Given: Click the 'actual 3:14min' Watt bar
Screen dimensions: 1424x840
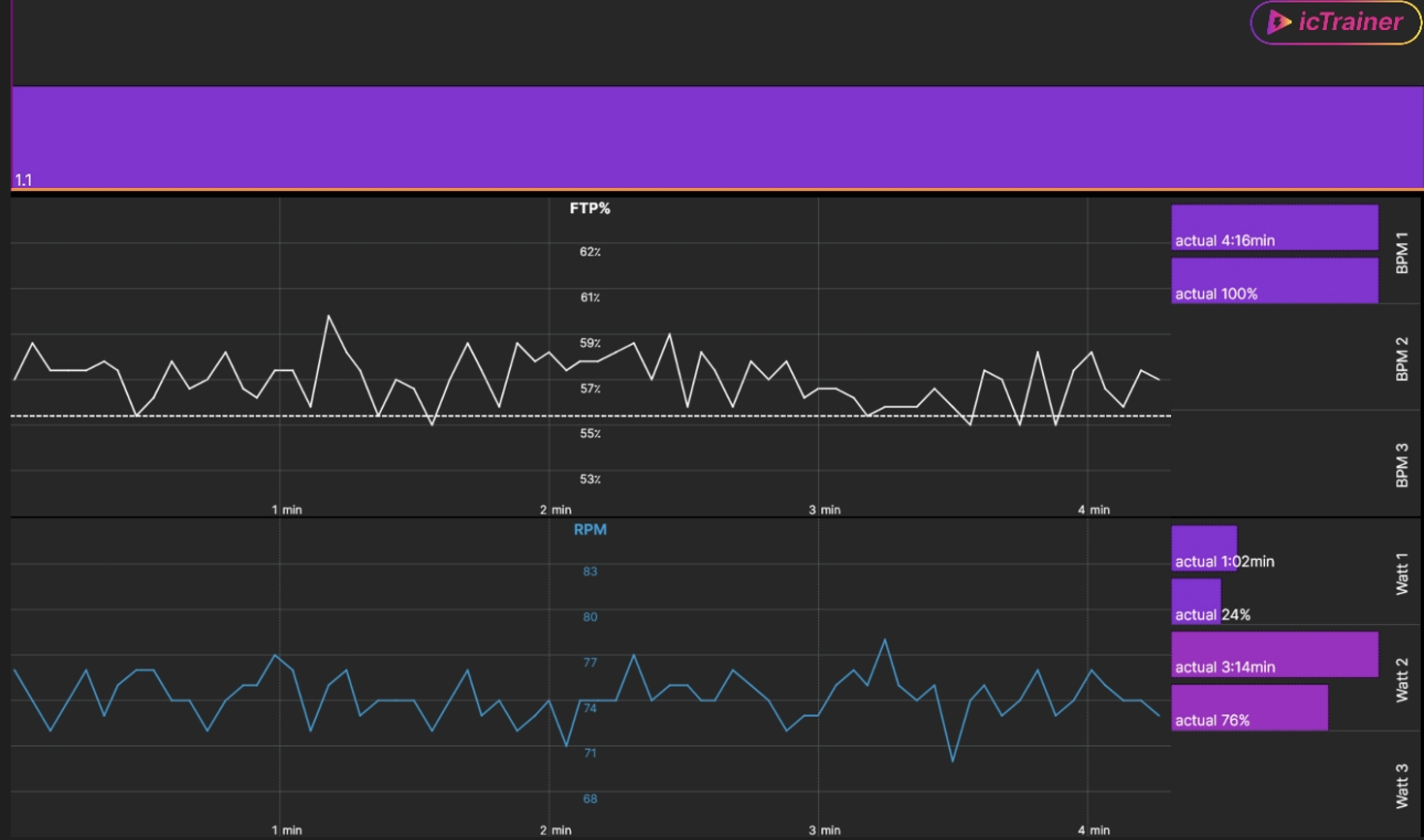Looking at the screenshot, I should point(1275,655).
